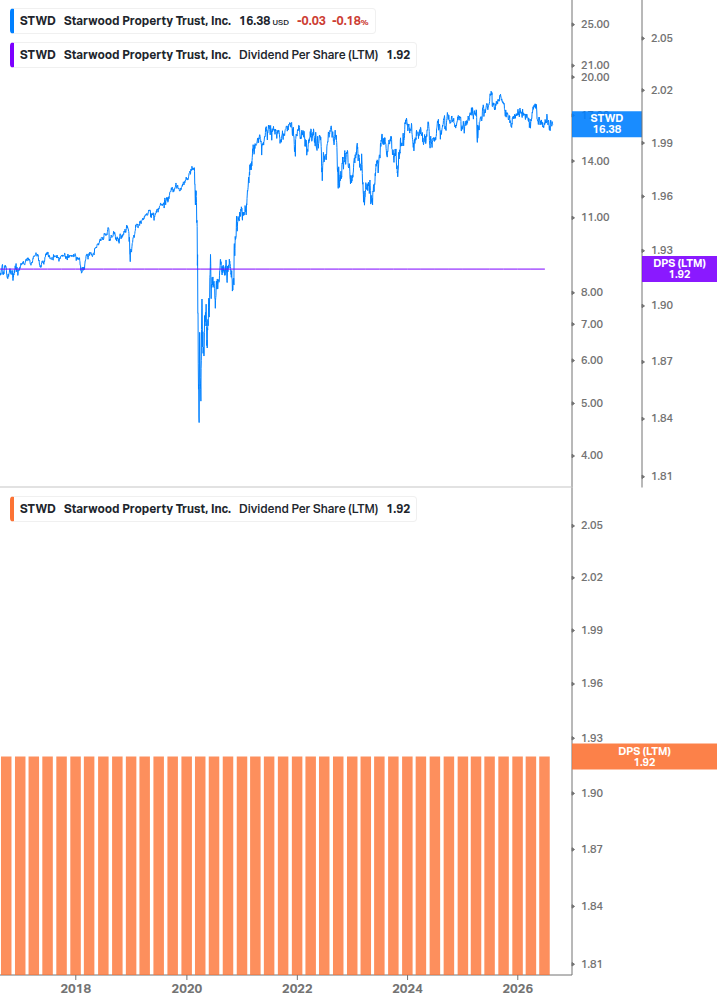Viewport: 717px width, 1005px height.
Task: Click the 25.00 price axis value
Action: click(x=595, y=24)
